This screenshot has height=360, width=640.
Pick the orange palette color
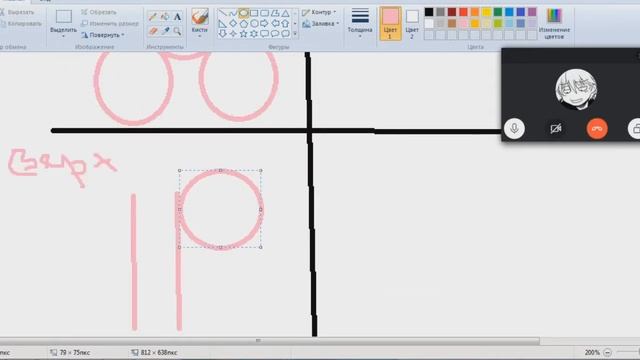tap(475, 12)
